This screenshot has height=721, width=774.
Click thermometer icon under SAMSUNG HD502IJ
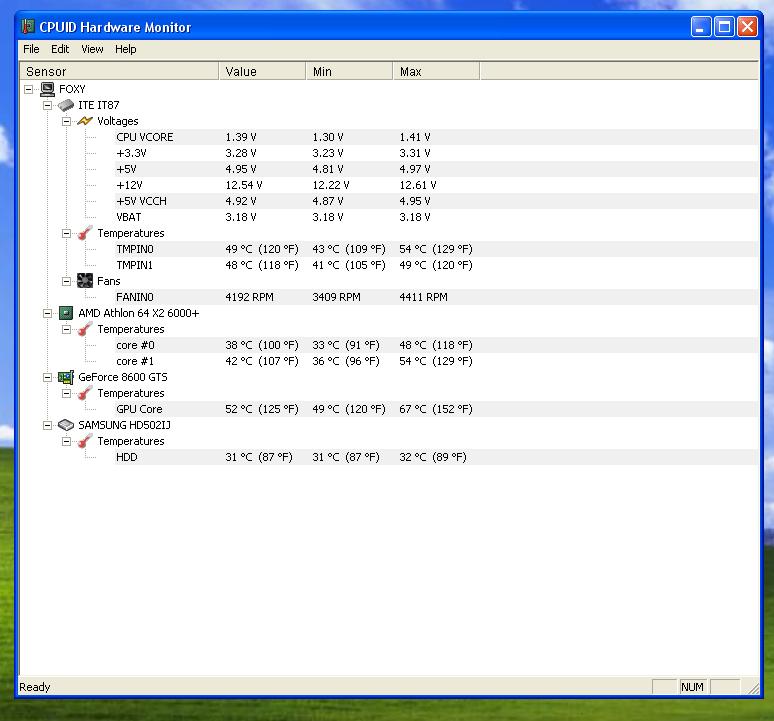(85, 441)
